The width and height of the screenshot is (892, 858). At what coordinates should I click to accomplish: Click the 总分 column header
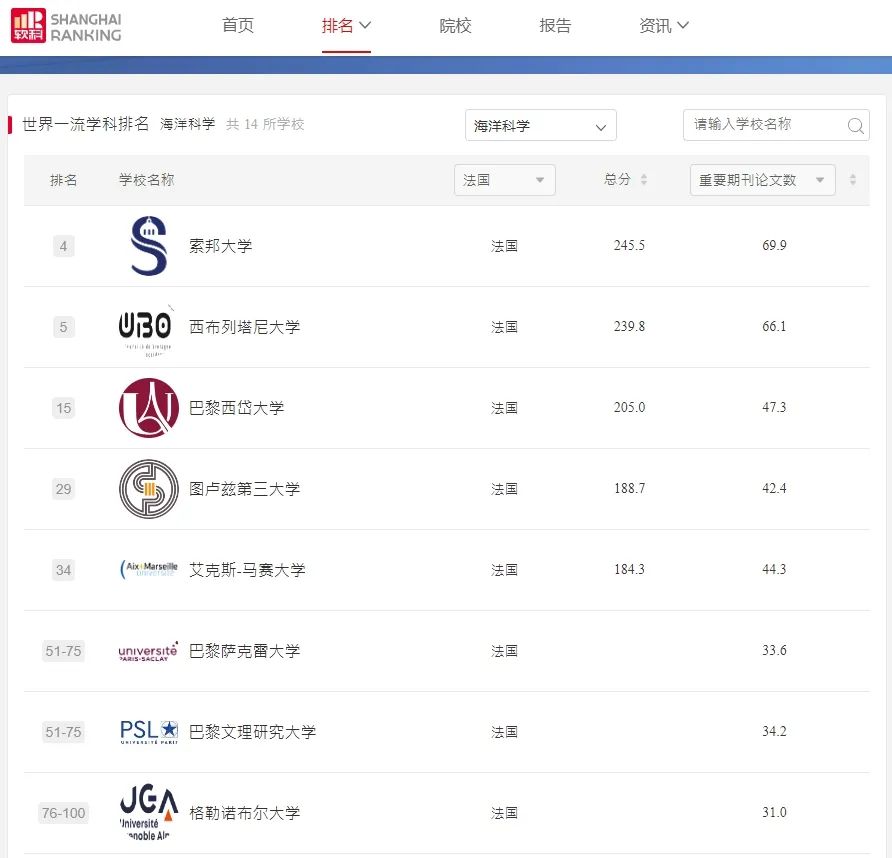click(x=617, y=180)
